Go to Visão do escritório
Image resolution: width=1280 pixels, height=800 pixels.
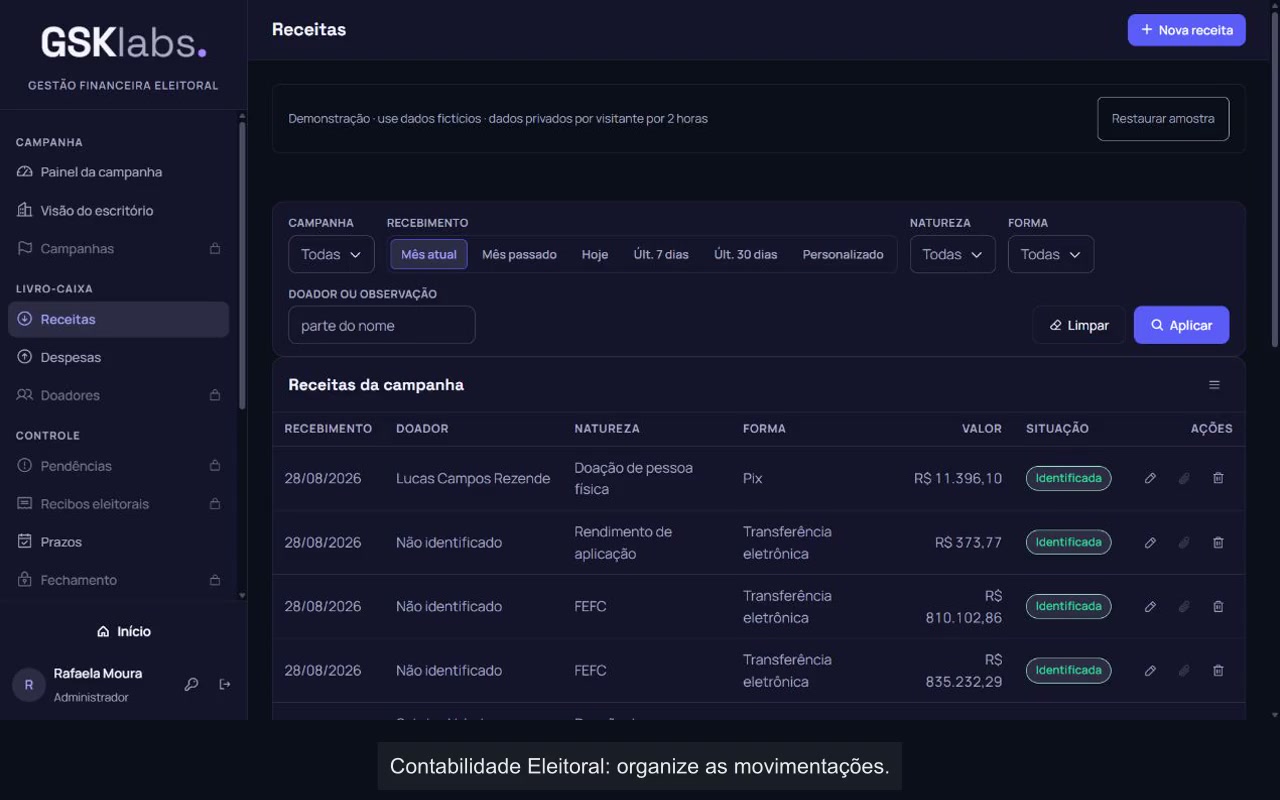pos(118,210)
